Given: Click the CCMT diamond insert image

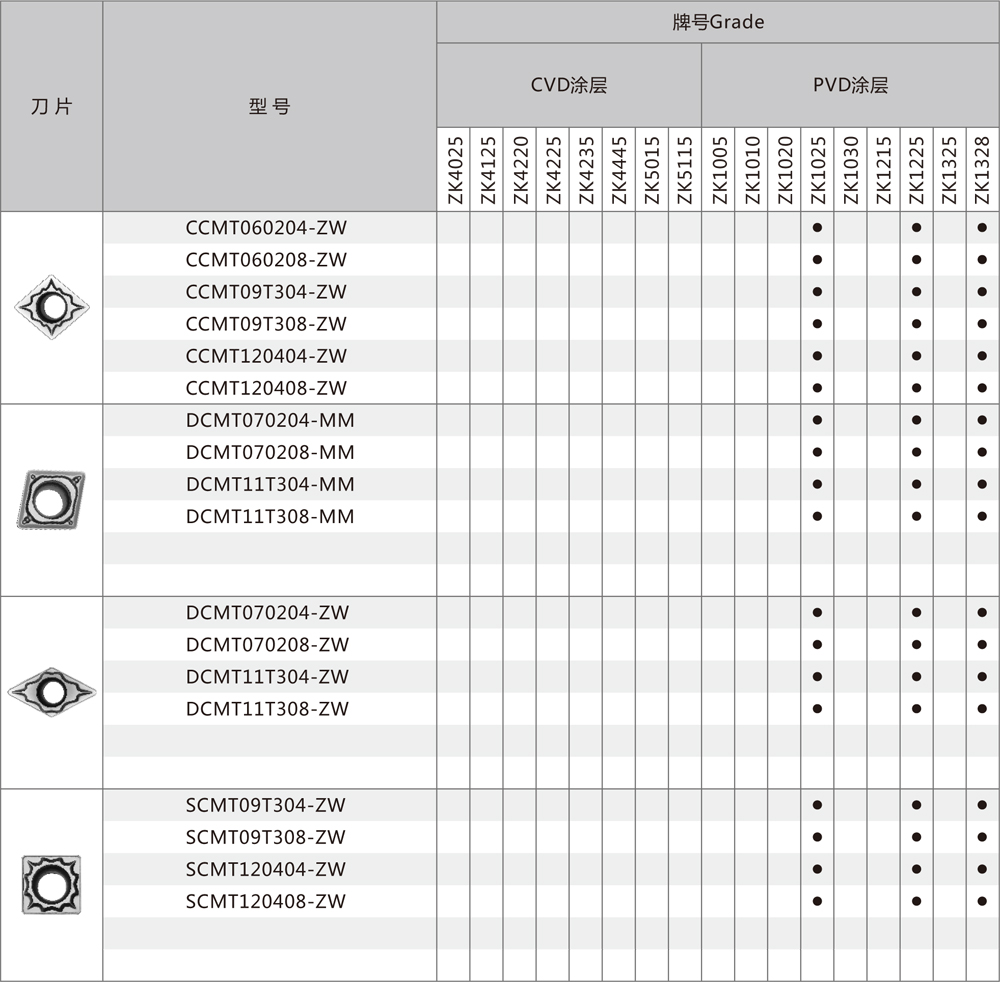Looking at the screenshot, I should point(52,306).
